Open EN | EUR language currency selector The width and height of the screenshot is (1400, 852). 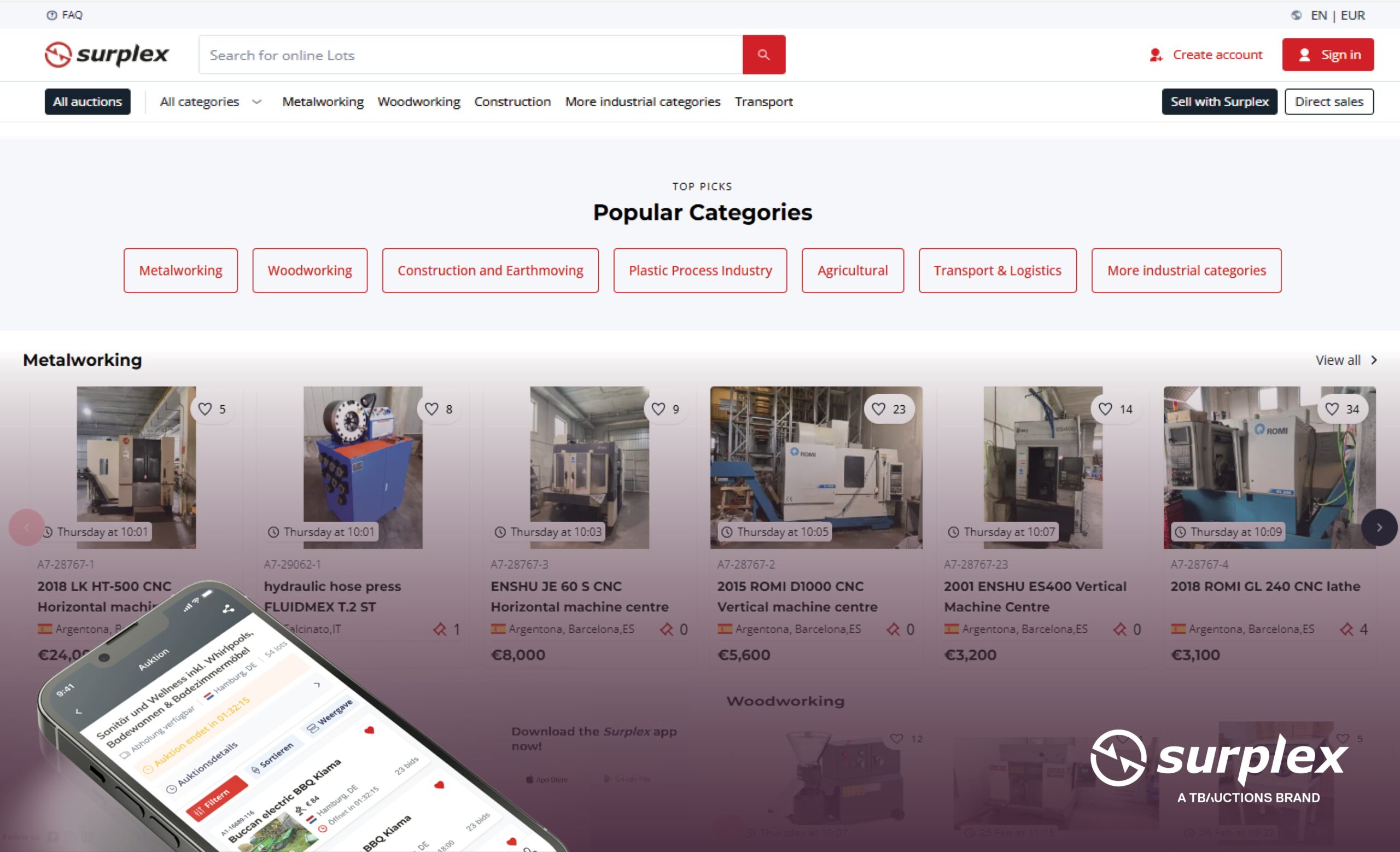pyautogui.click(x=1337, y=15)
